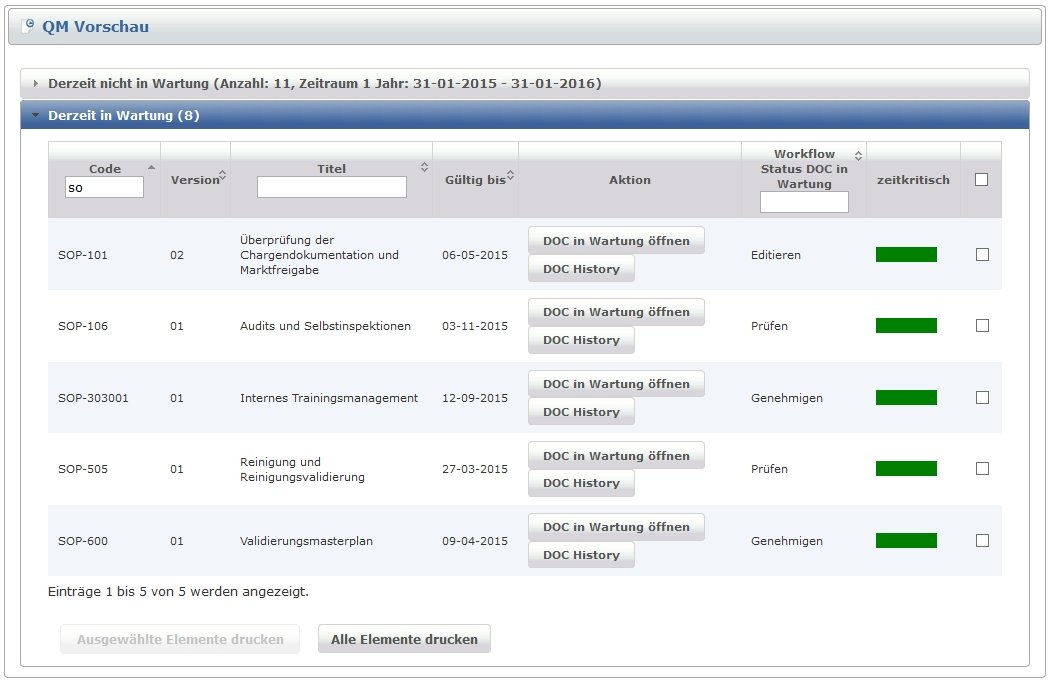Select the SOP-600 code cell

coord(83,540)
